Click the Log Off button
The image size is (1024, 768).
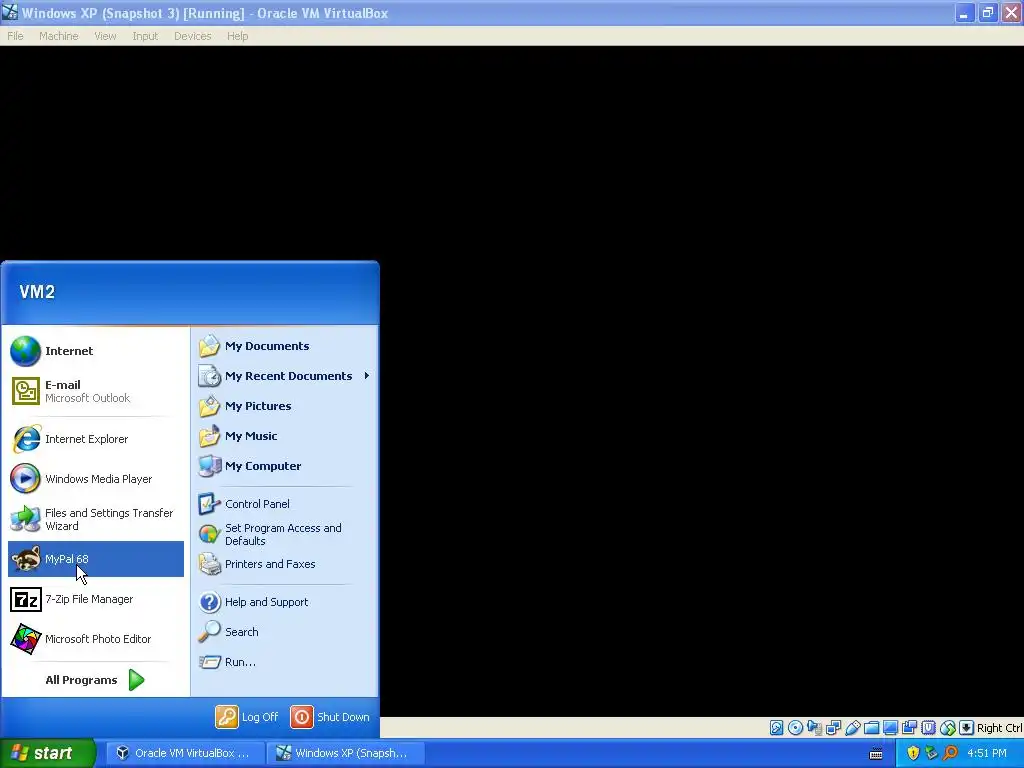[247, 717]
